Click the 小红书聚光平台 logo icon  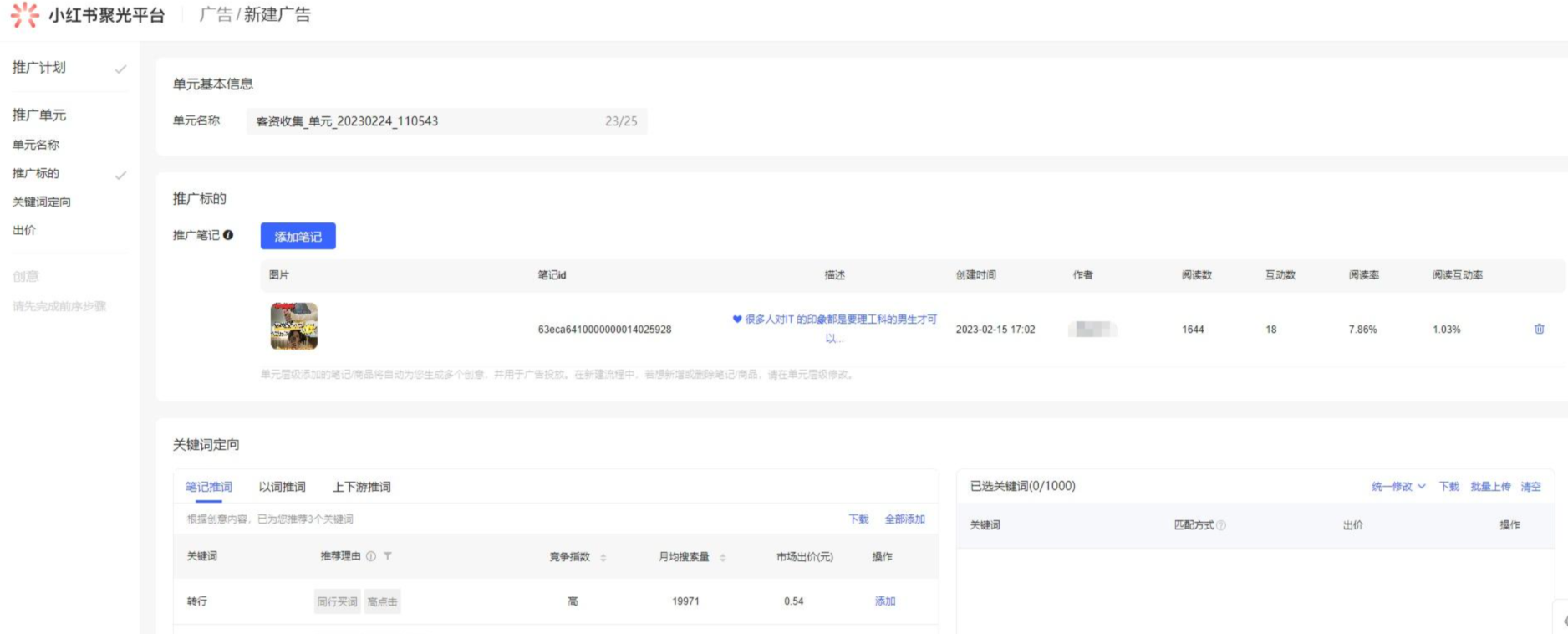tap(25, 15)
